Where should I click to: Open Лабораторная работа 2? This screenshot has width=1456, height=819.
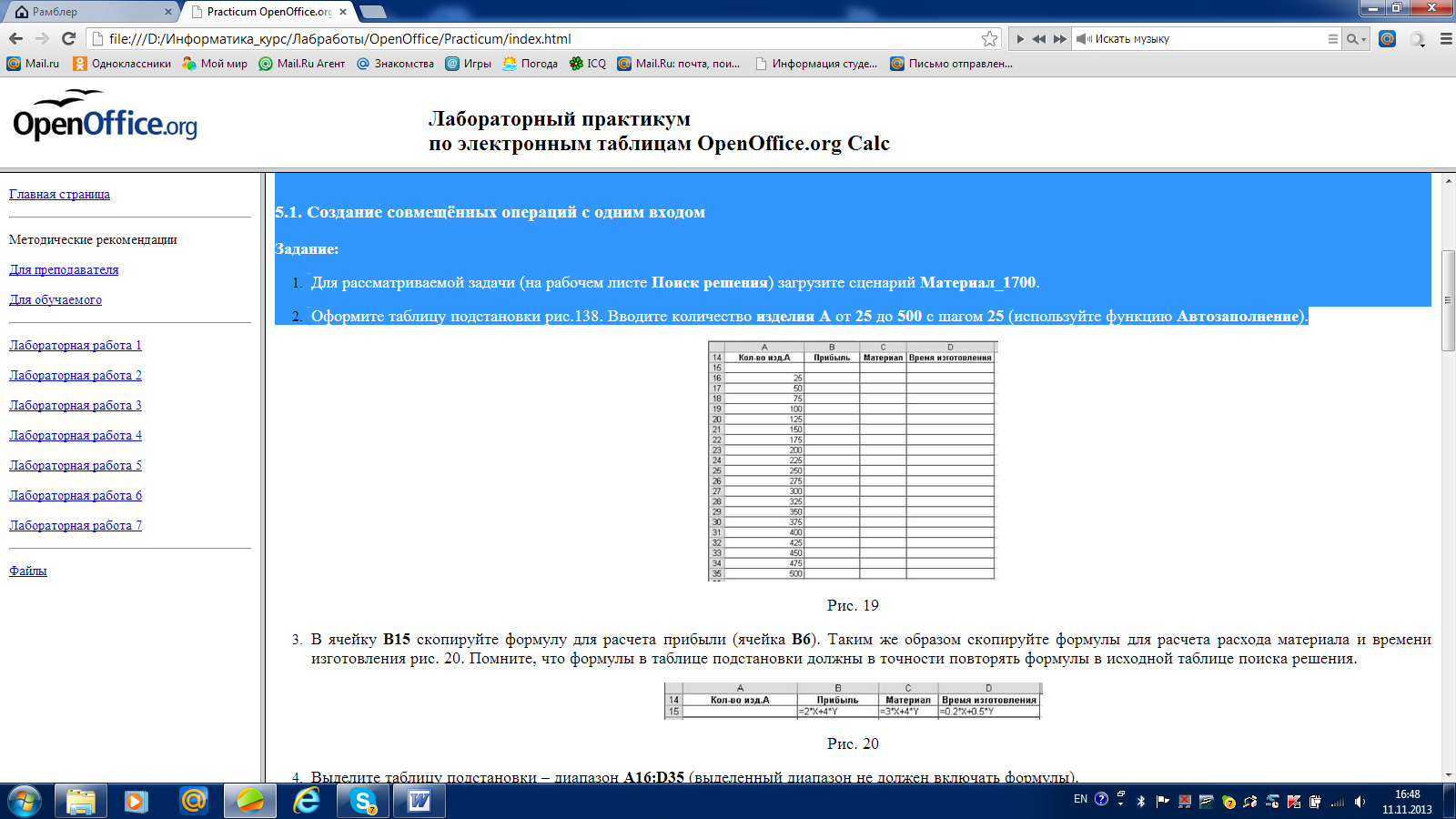(76, 375)
